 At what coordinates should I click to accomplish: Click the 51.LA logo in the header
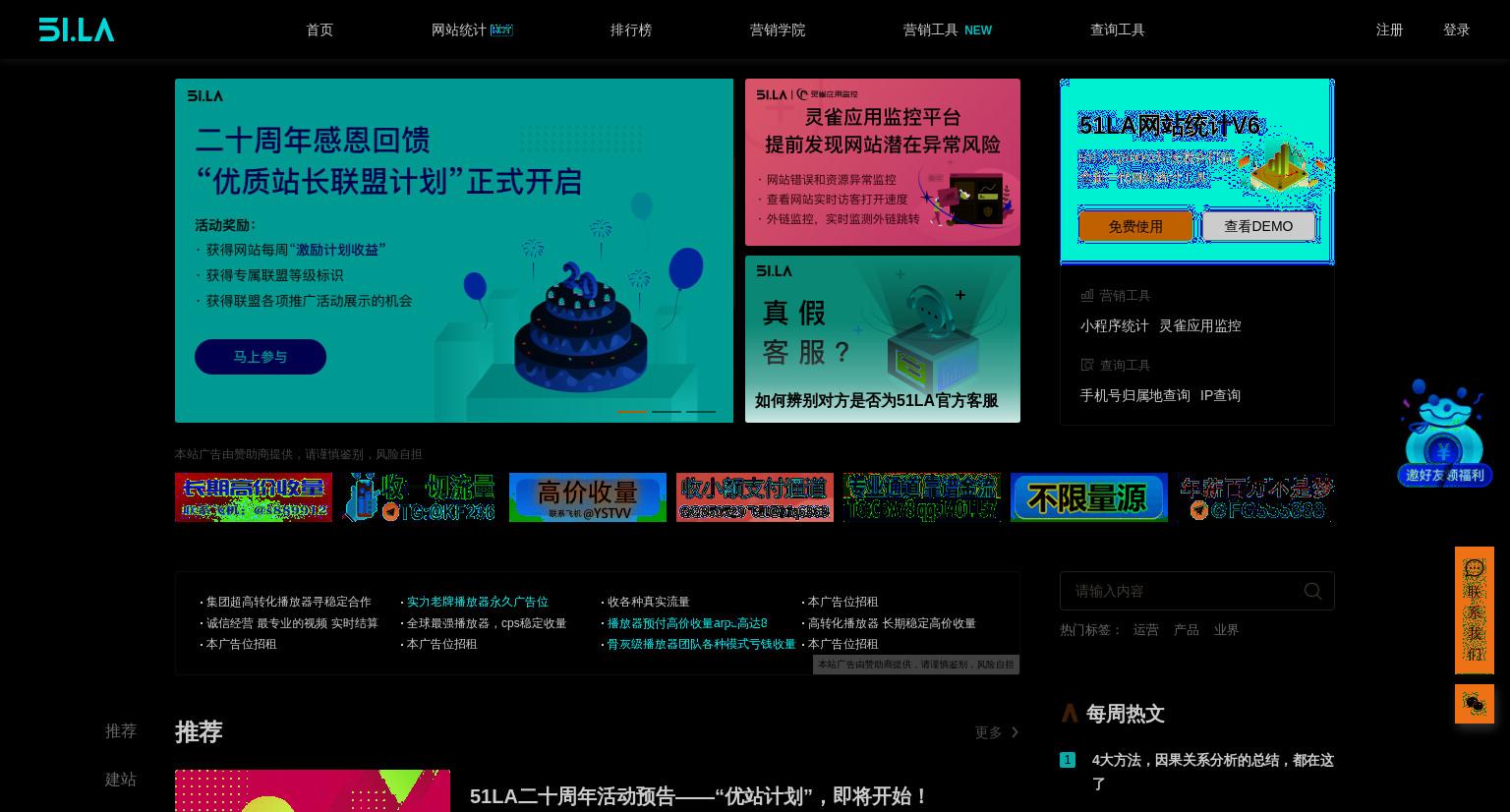[77, 29]
